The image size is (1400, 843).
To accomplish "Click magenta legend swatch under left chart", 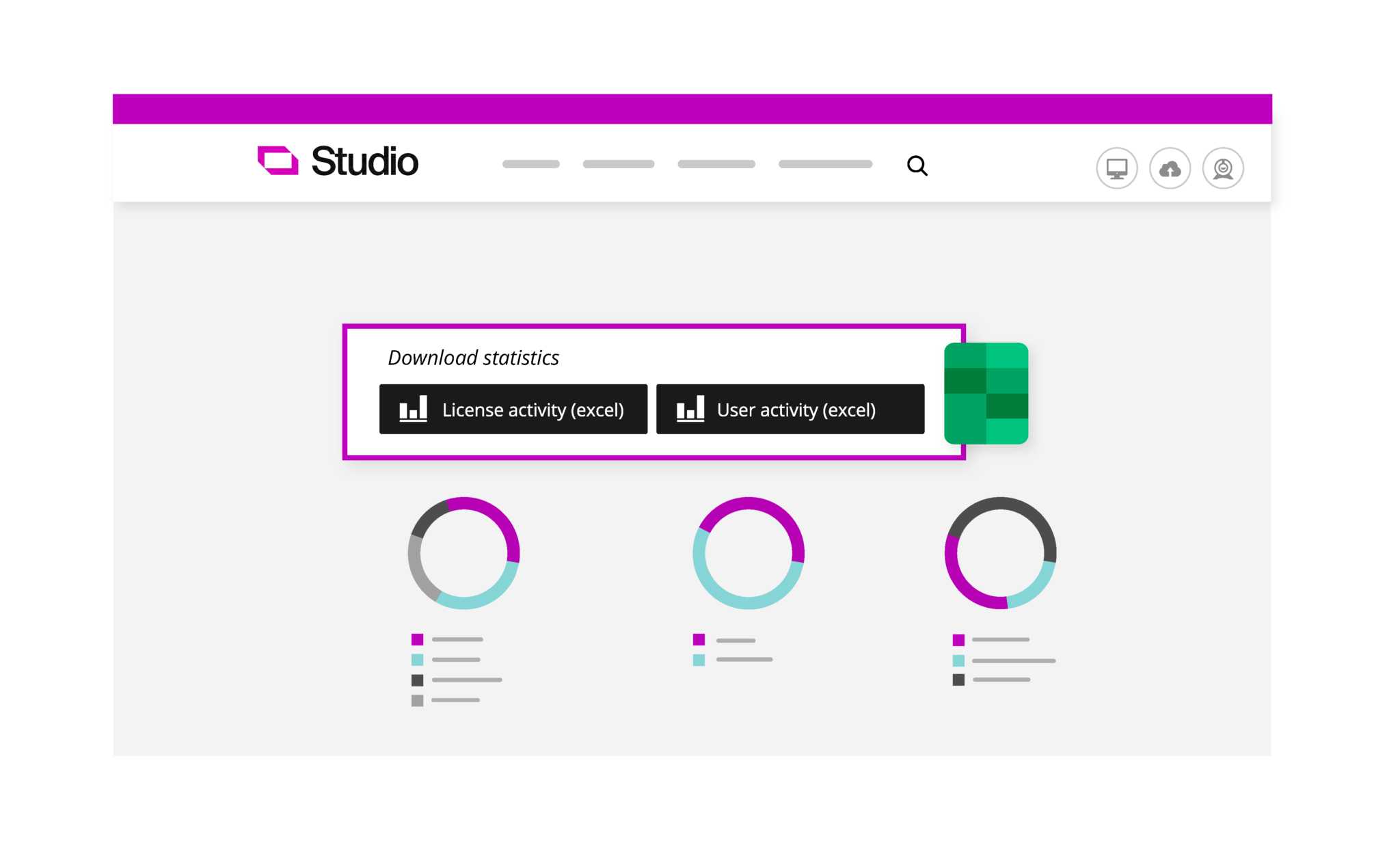I will click(x=417, y=639).
